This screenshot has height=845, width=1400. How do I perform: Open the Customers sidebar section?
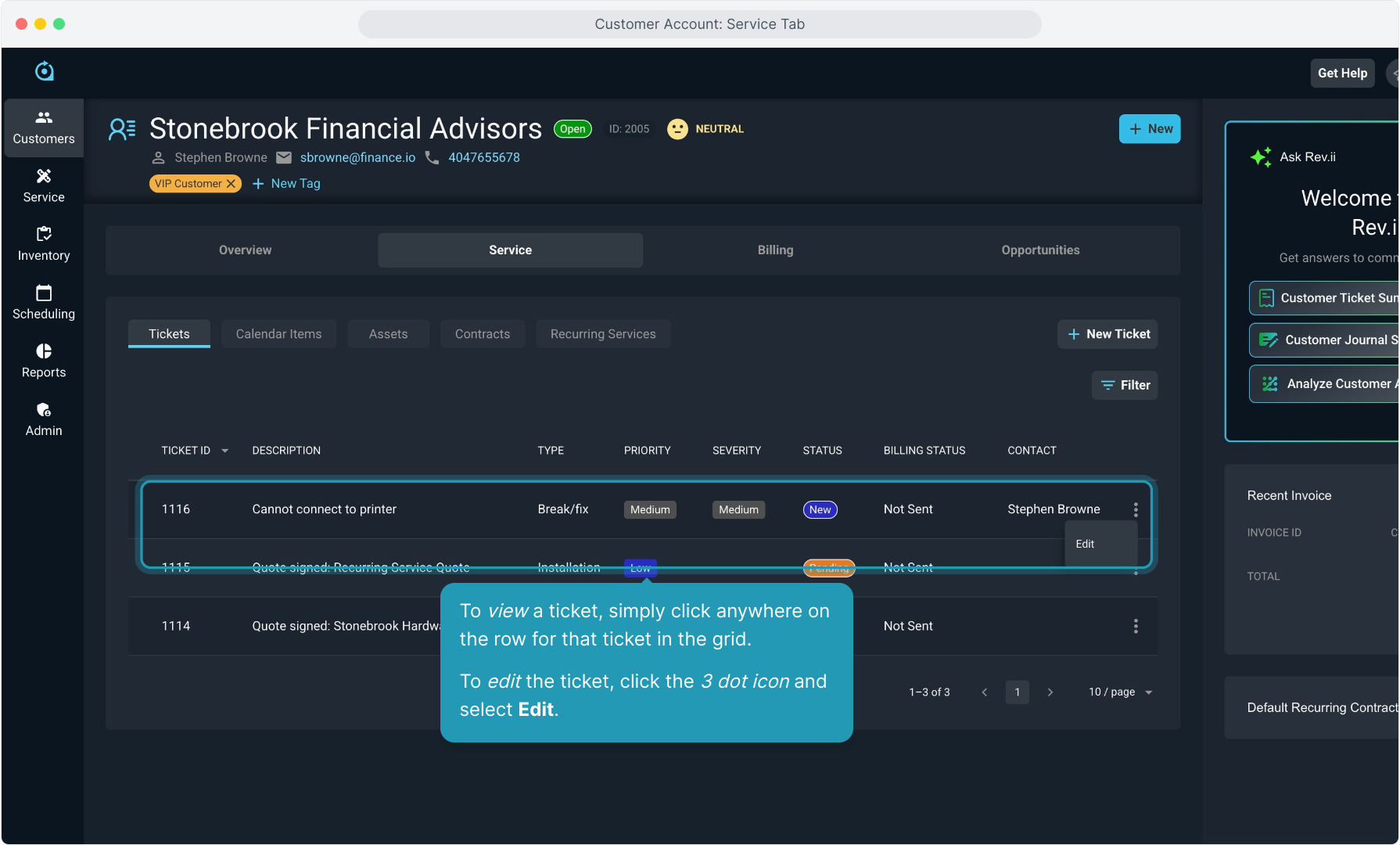point(44,128)
